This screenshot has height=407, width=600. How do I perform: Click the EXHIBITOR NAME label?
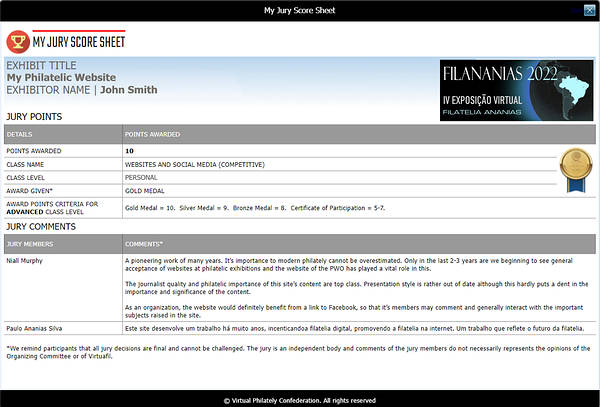(48, 90)
